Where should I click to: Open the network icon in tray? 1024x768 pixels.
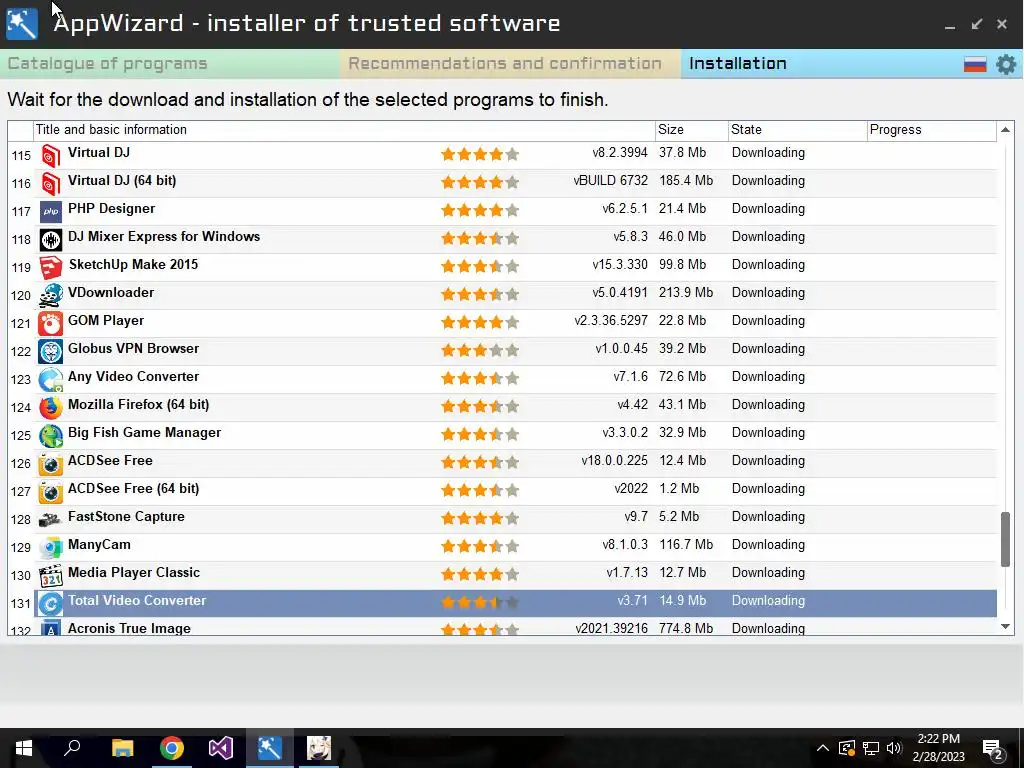click(x=871, y=748)
